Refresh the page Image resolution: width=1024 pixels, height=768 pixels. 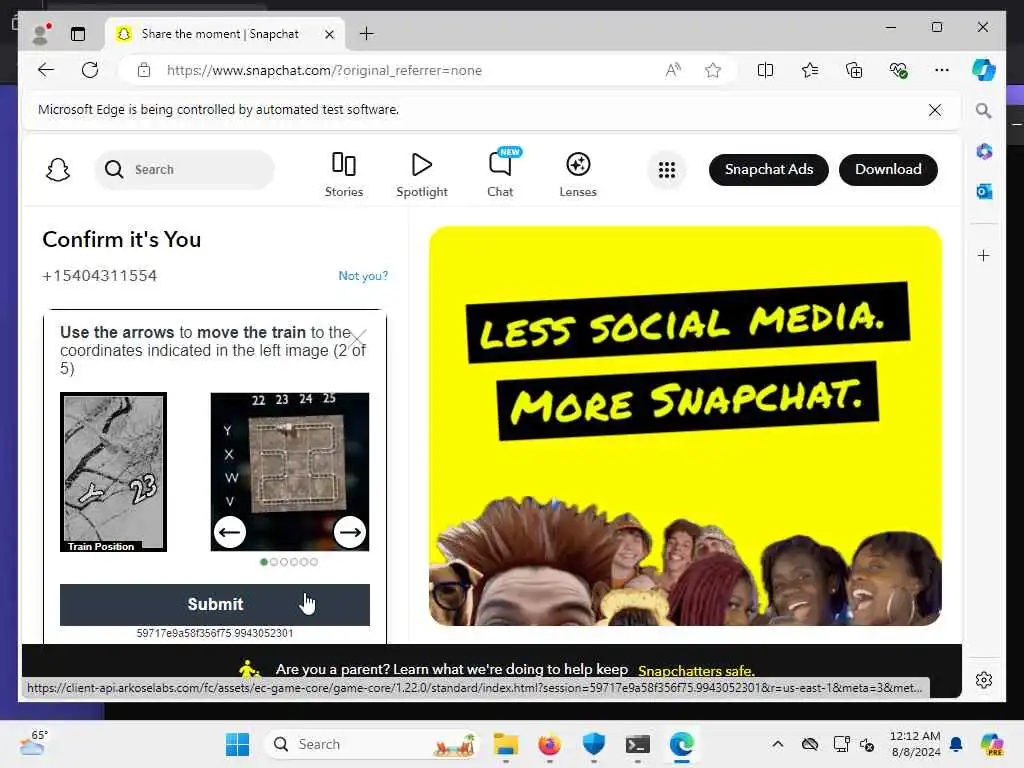(90, 70)
